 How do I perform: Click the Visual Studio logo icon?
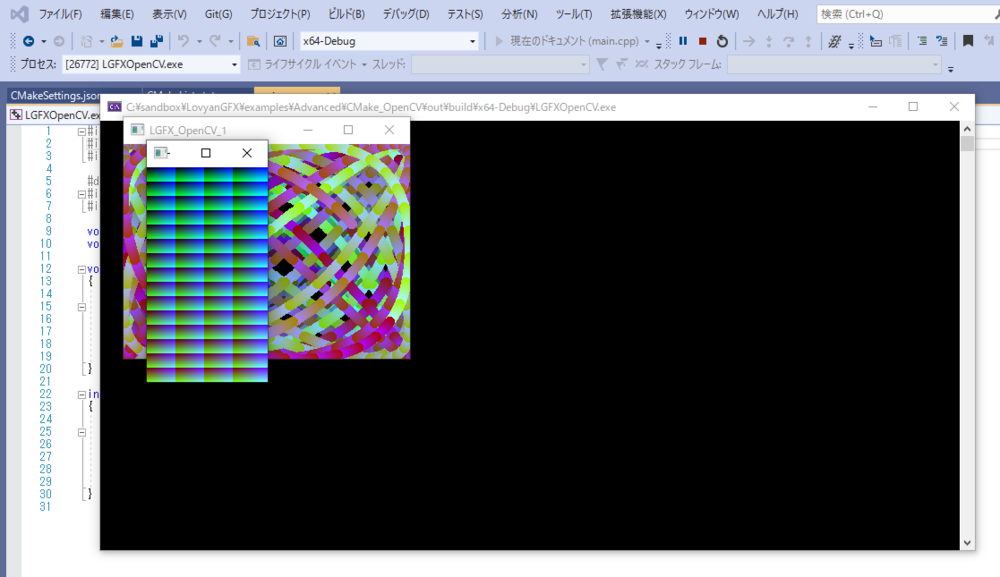(20, 14)
